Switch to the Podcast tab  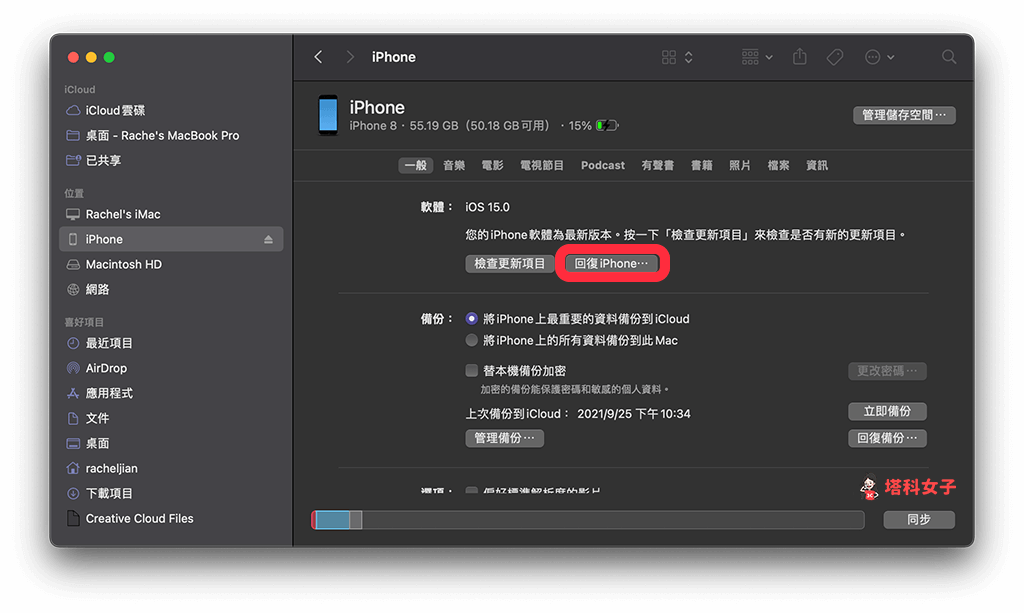[x=603, y=166]
